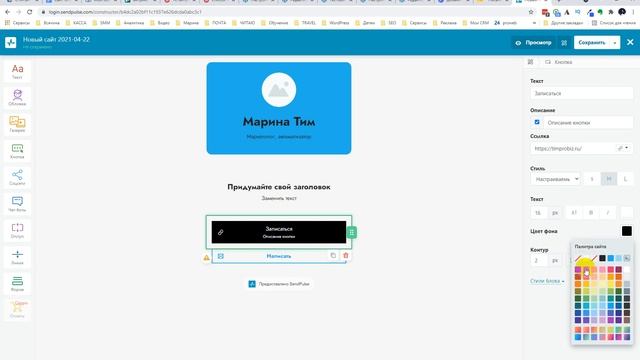The height and width of the screenshot is (360, 640).
Task: Open the Кнопка panel tab
Action: point(558,62)
